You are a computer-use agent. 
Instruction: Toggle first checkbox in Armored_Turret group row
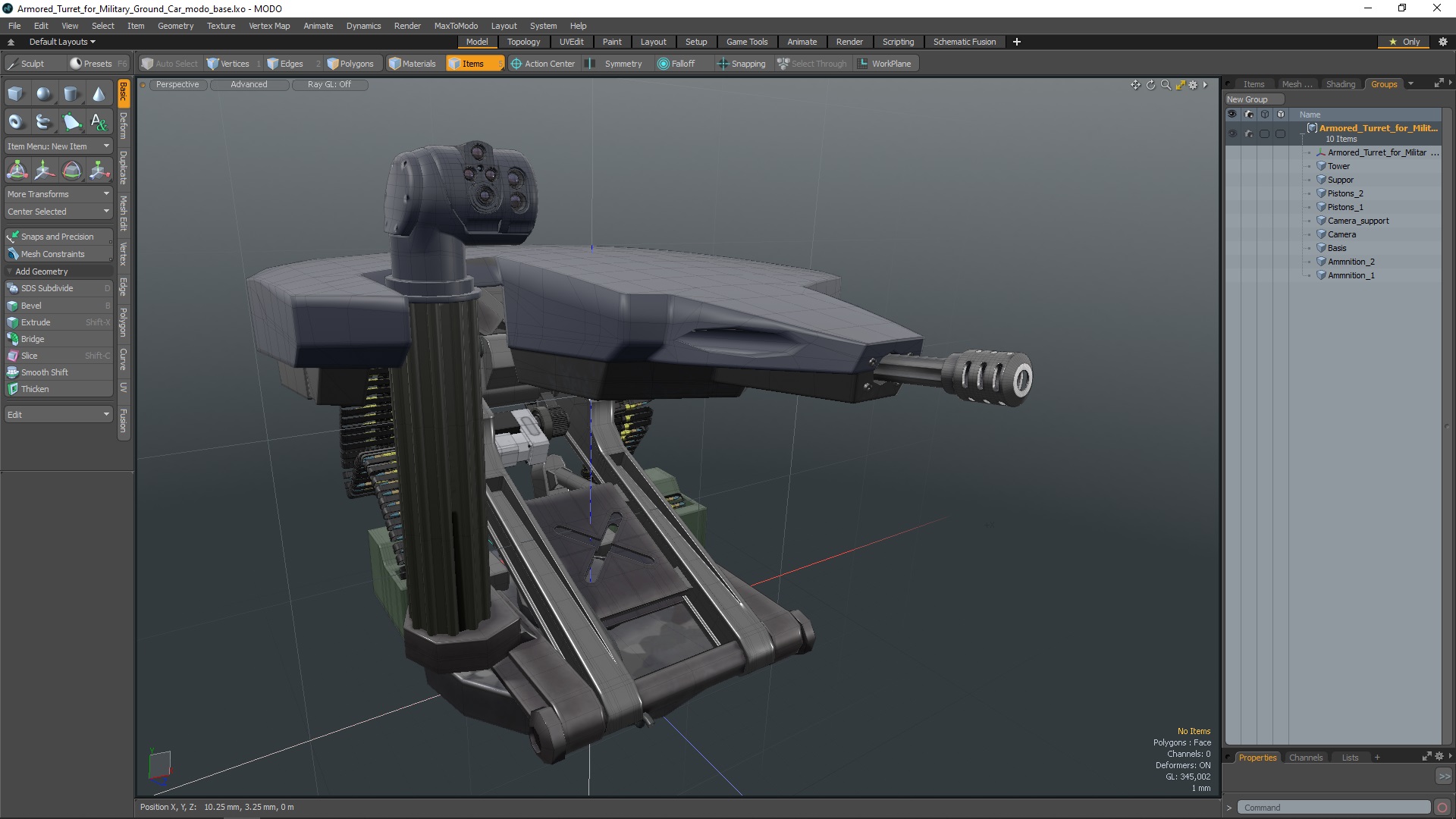tap(1264, 133)
